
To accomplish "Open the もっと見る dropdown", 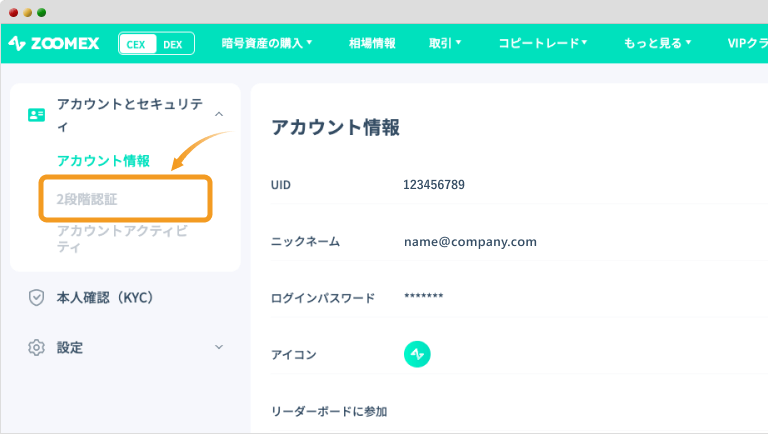I will (x=657, y=43).
